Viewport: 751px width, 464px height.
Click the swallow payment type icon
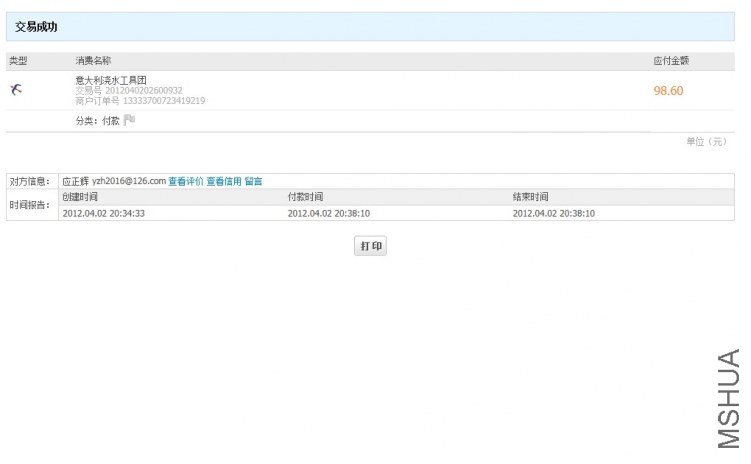pyautogui.click(x=16, y=90)
